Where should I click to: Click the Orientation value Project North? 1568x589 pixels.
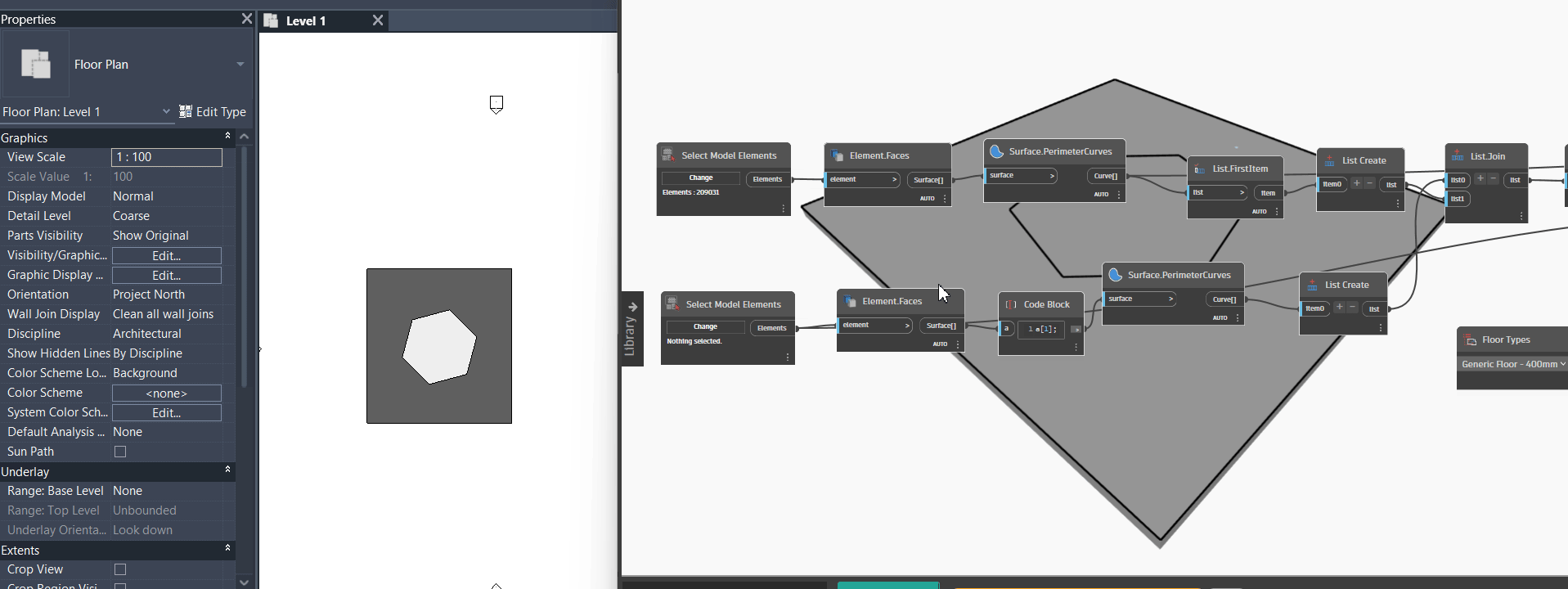point(149,294)
